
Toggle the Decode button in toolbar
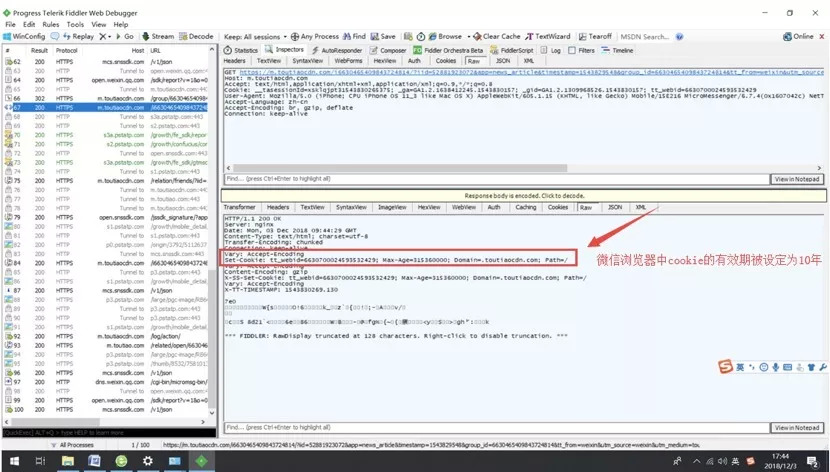tap(197, 36)
